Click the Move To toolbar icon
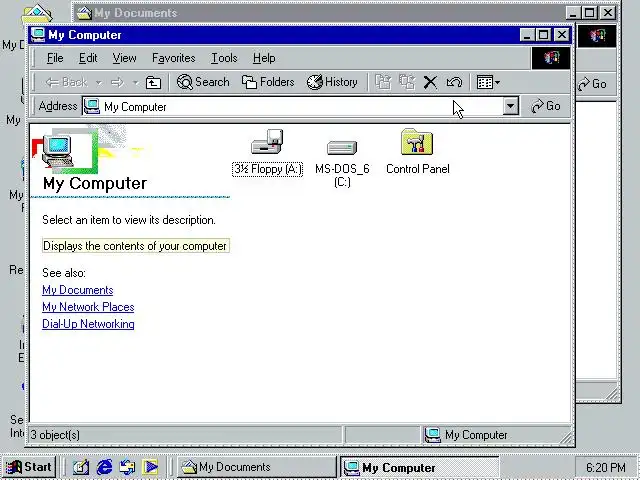The image size is (640, 480). [x=383, y=82]
